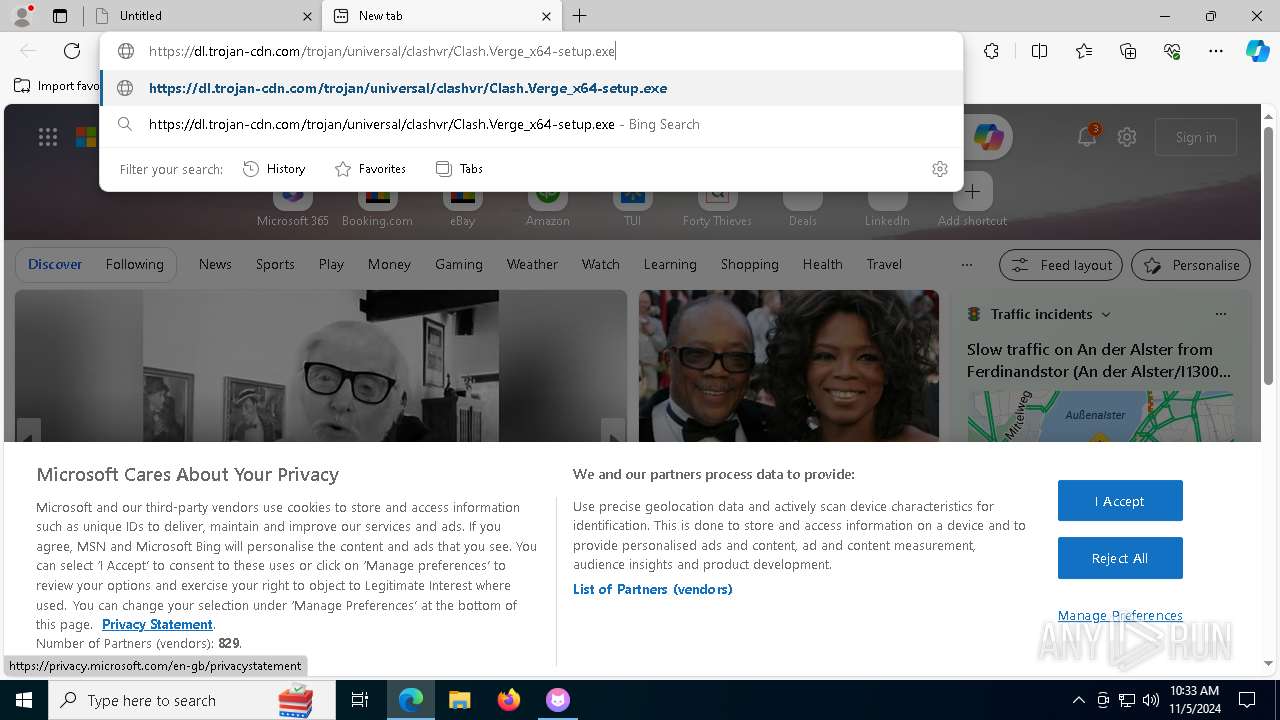Image resolution: width=1280 pixels, height=720 pixels.
Task: Open the News category
Action: coord(215,264)
